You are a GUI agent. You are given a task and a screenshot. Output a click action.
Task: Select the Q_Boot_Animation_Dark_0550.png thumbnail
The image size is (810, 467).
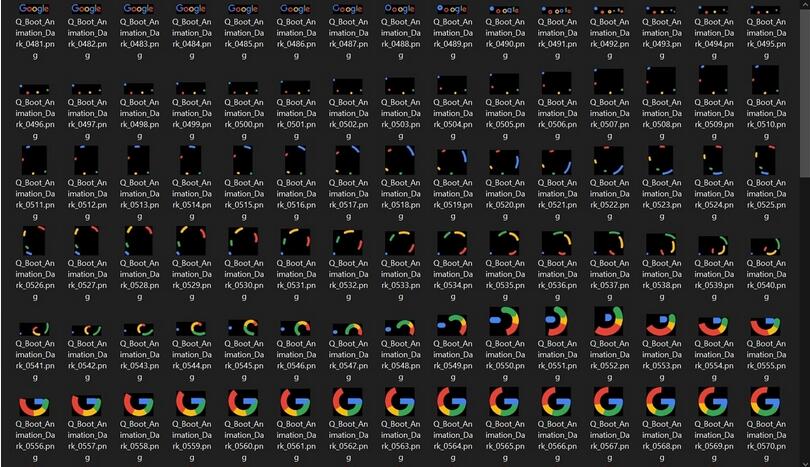(505, 321)
